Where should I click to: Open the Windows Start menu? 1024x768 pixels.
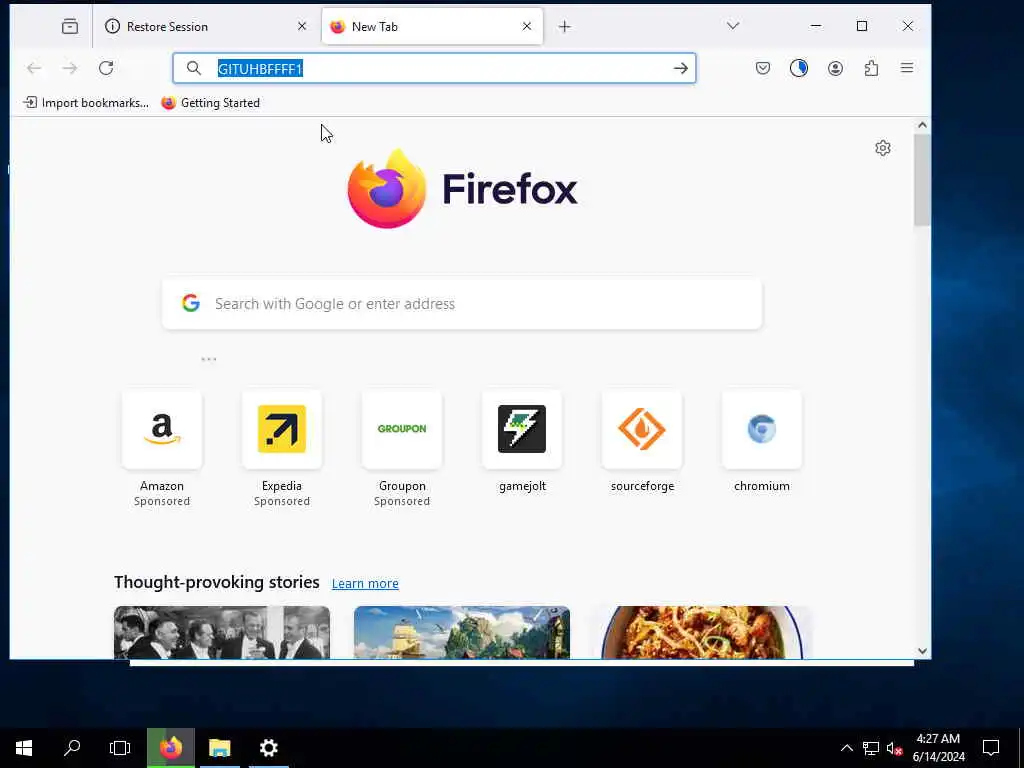point(24,748)
